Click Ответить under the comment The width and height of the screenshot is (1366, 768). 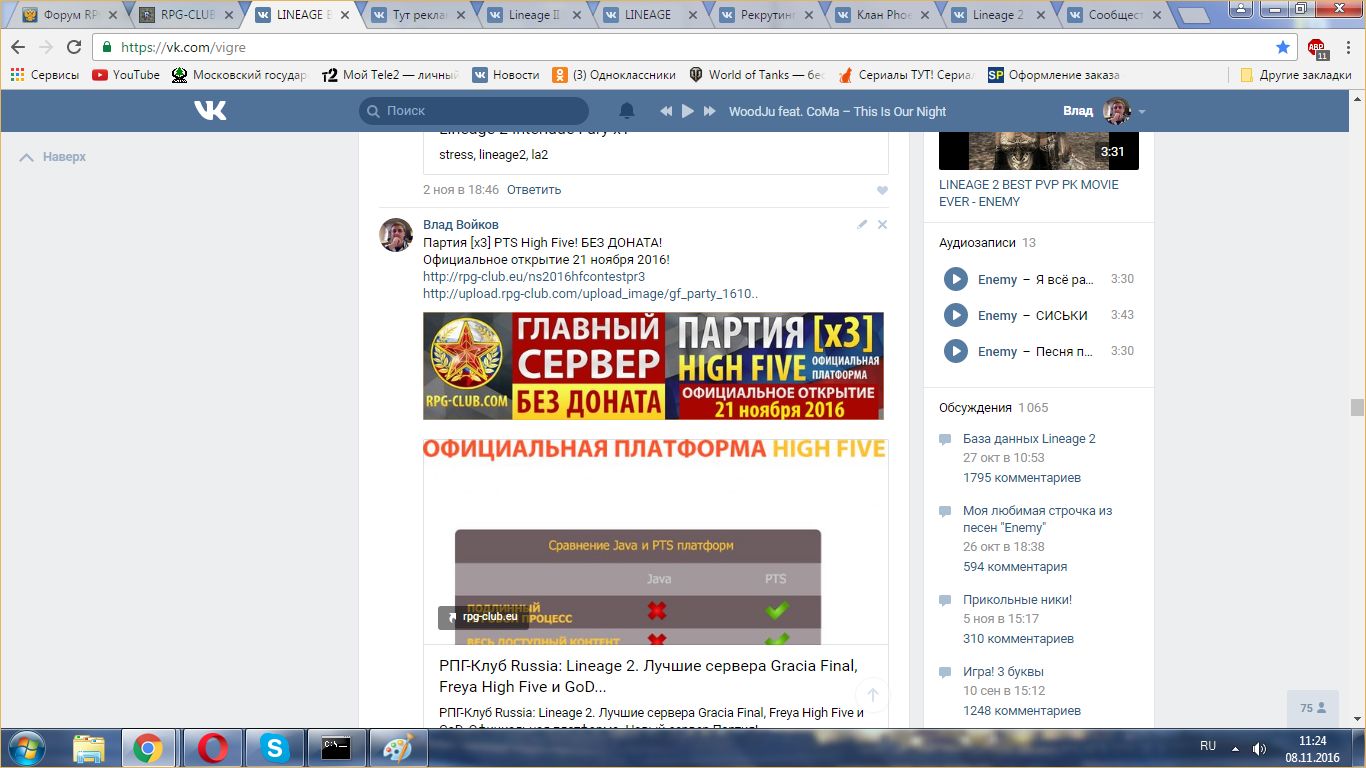(x=534, y=190)
